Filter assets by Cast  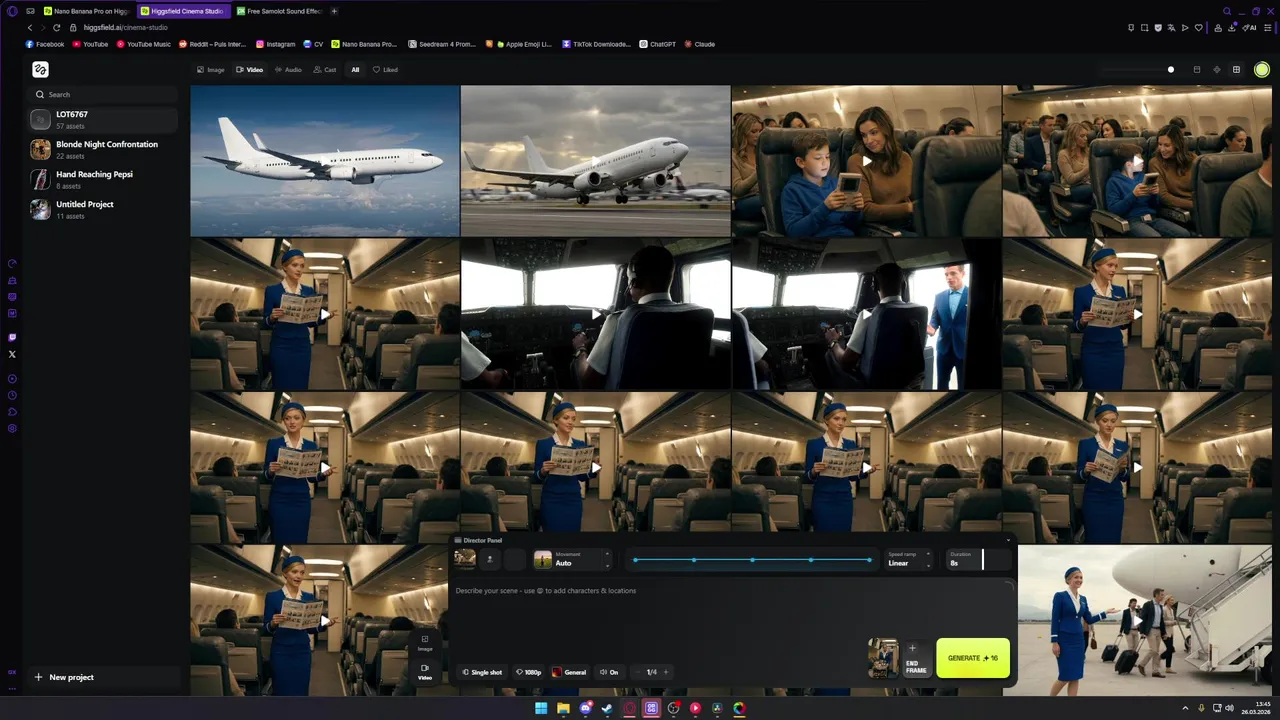tap(325, 70)
